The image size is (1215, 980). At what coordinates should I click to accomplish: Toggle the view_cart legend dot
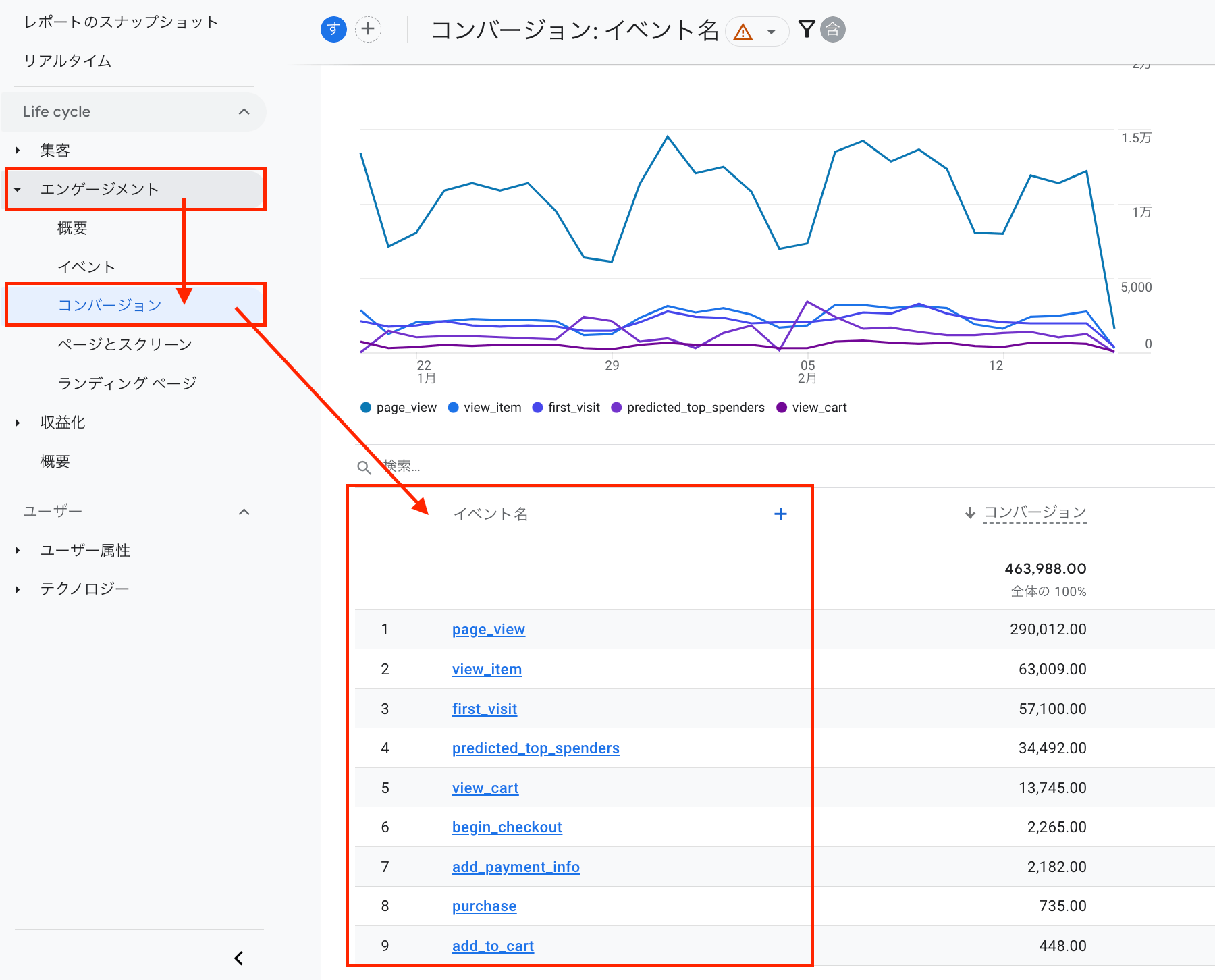coord(782,408)
